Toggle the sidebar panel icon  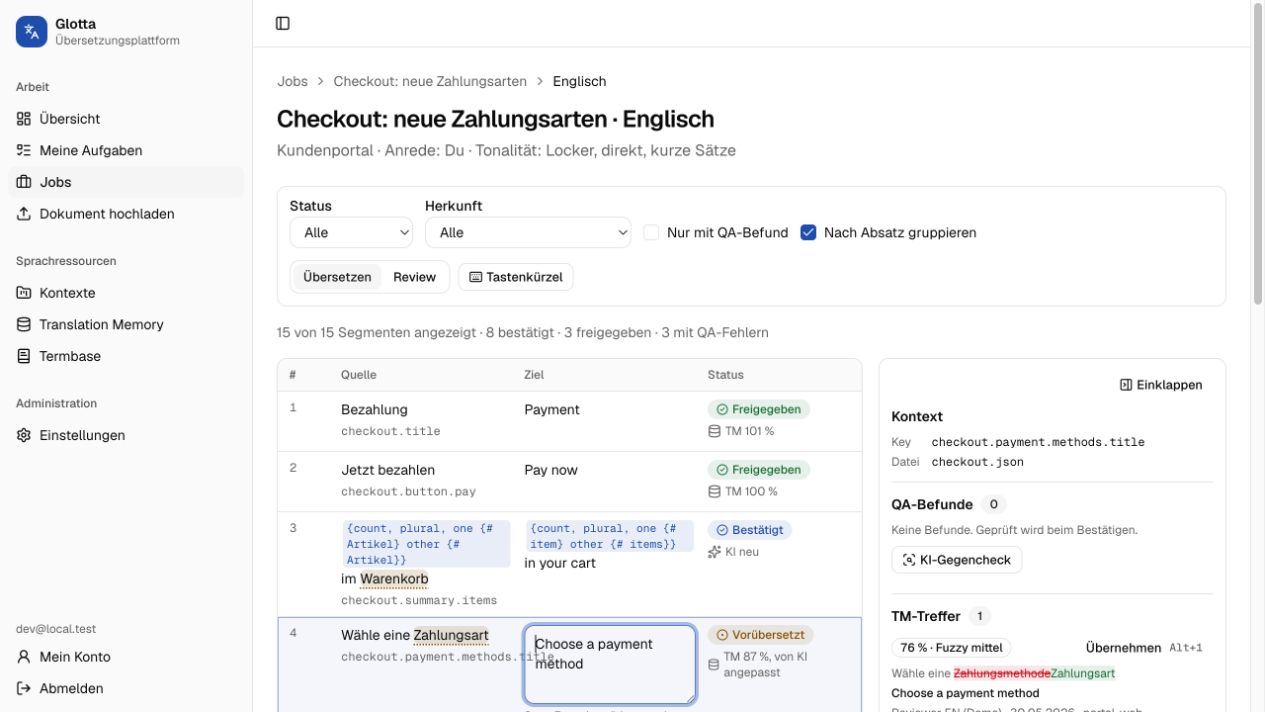(x=283, y=23)
